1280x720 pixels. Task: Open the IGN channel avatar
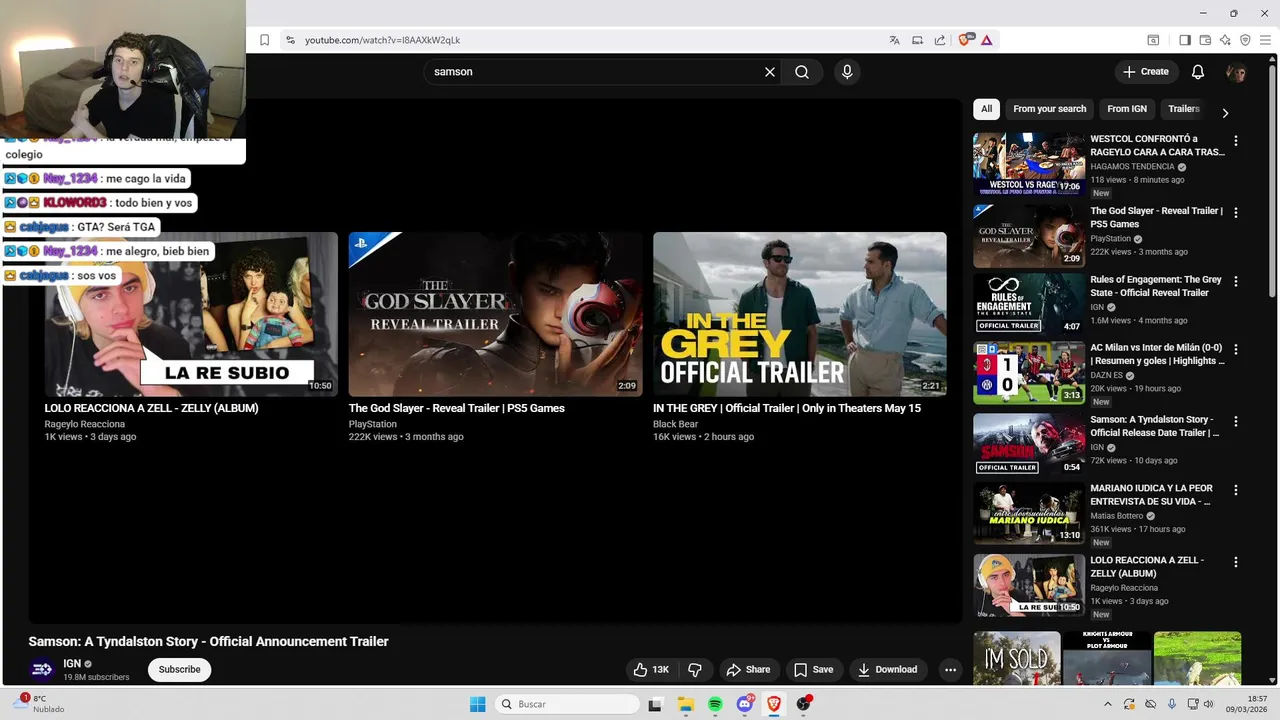coord(42,670)
